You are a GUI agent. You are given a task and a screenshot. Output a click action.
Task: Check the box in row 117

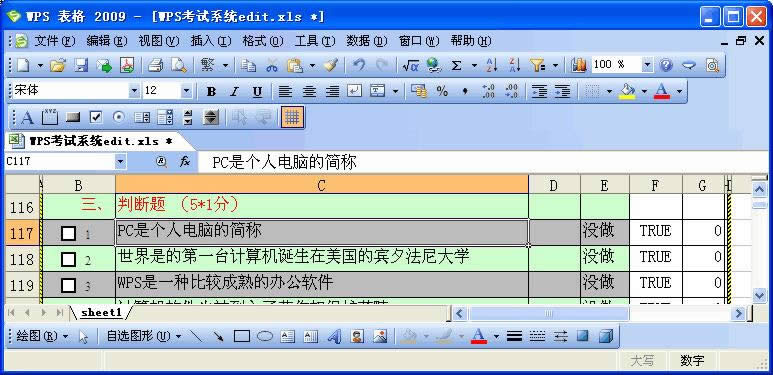click(x=69, y=233)
